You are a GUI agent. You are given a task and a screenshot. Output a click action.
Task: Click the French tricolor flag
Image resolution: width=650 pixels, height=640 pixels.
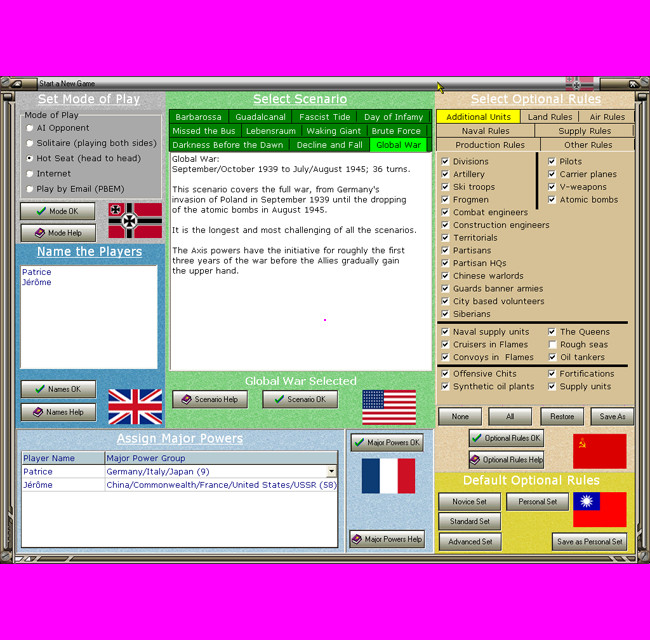(388, 476)
